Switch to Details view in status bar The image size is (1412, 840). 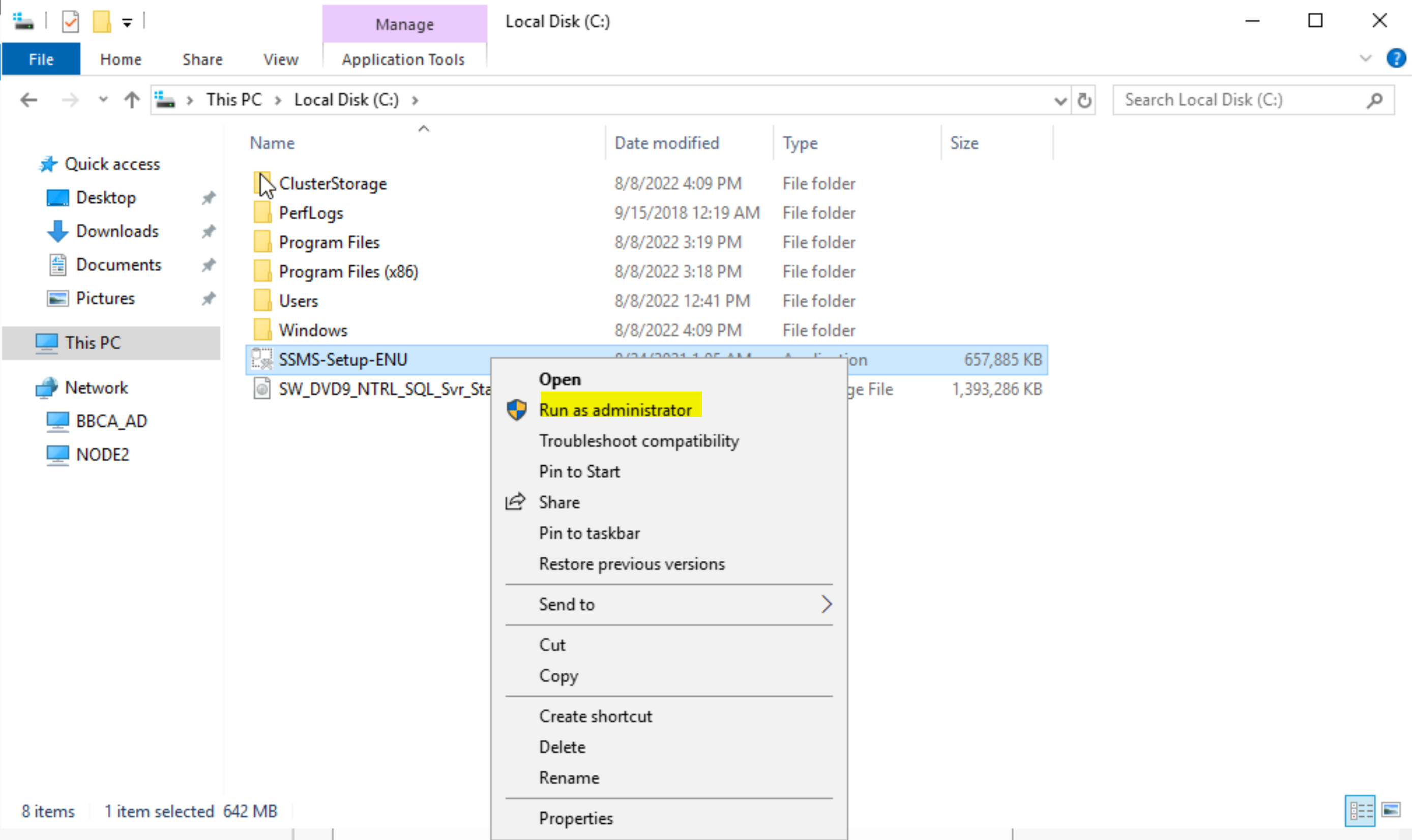point(1360,811)
